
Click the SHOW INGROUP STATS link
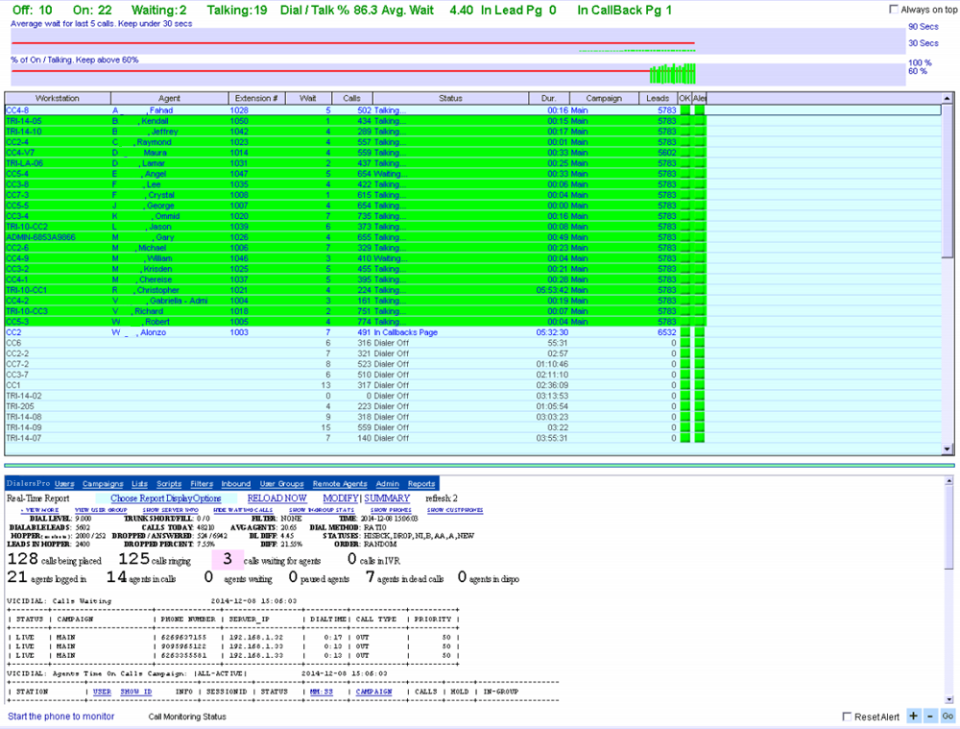[321, 510]
